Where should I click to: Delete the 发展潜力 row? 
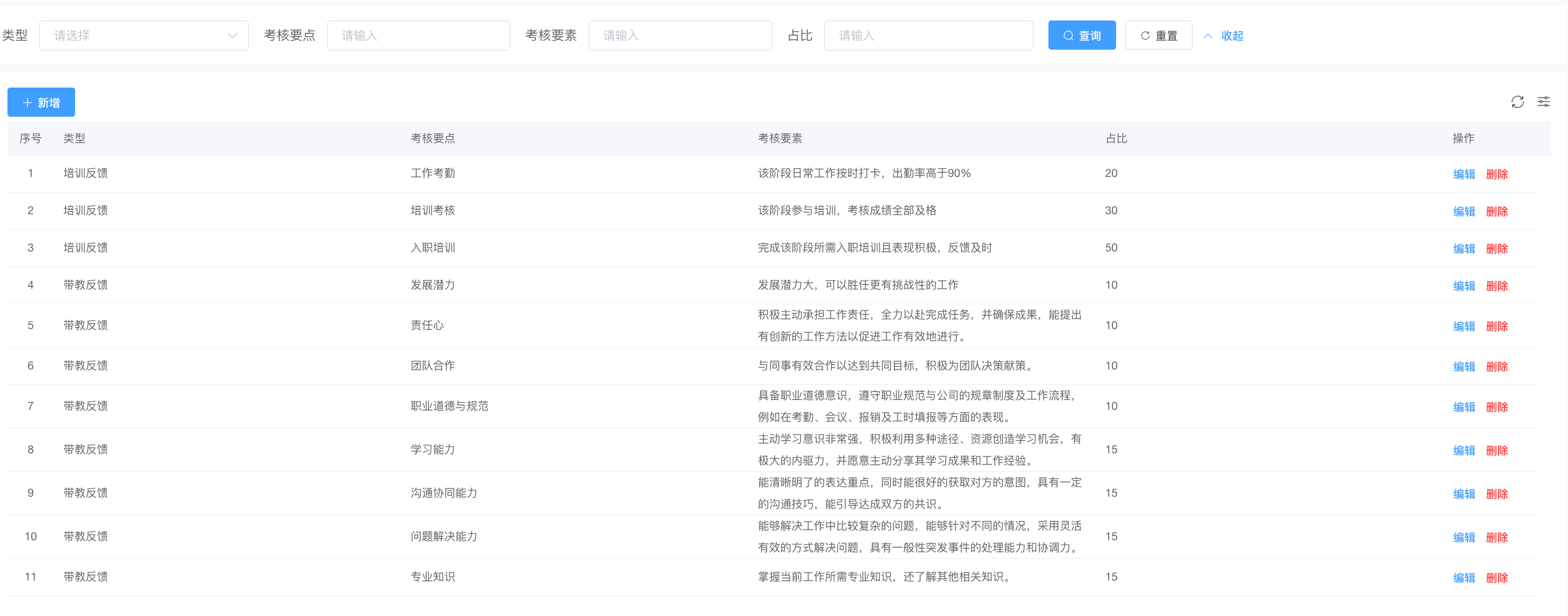[x=1497, y=286]
